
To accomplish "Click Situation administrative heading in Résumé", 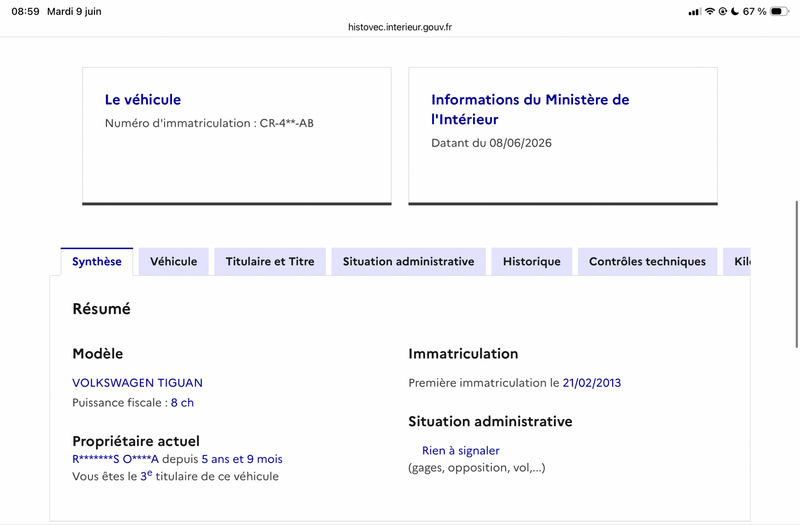I will 490,421.
